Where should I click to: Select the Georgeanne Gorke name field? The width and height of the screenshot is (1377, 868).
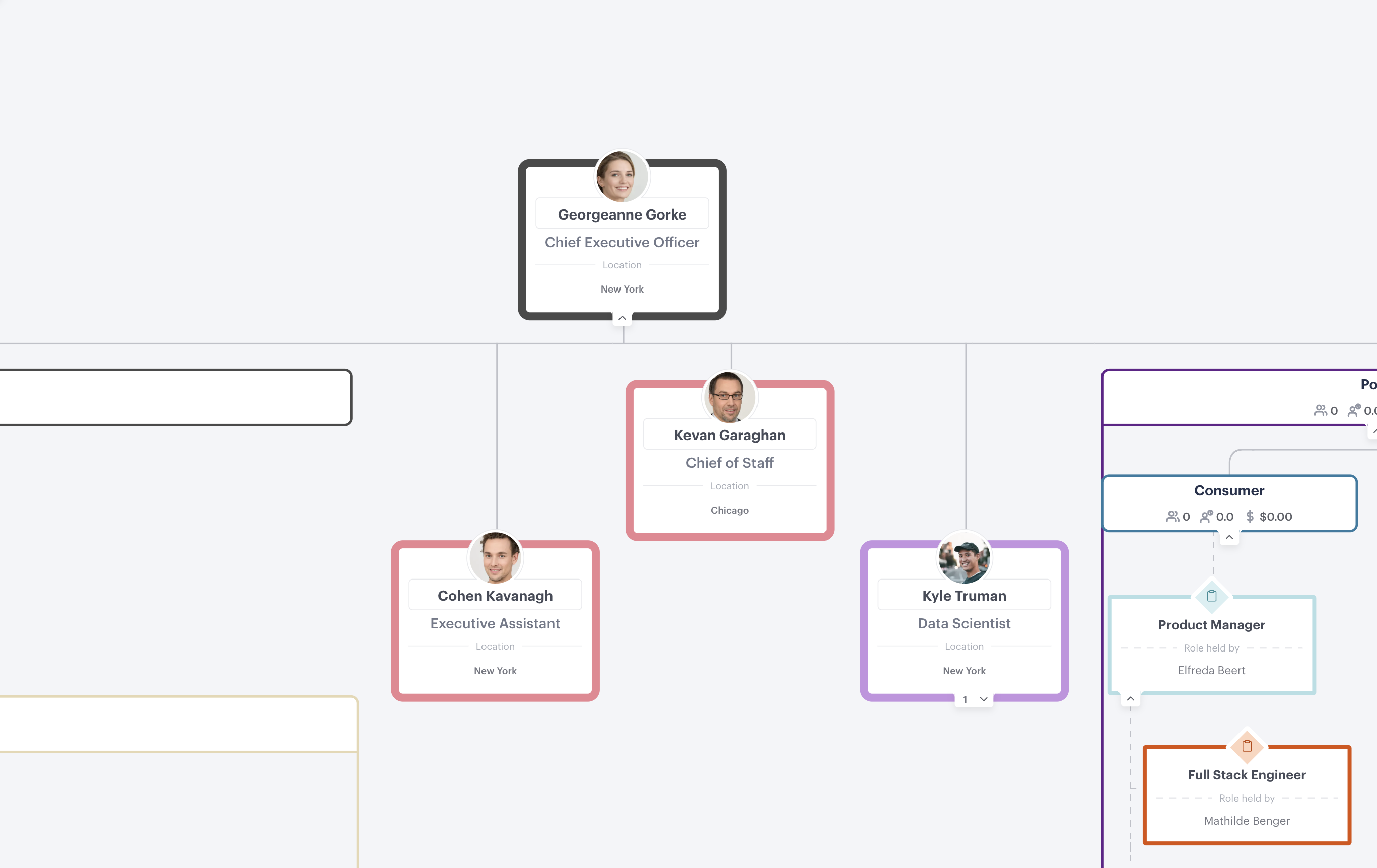click(x=622, y=214)
